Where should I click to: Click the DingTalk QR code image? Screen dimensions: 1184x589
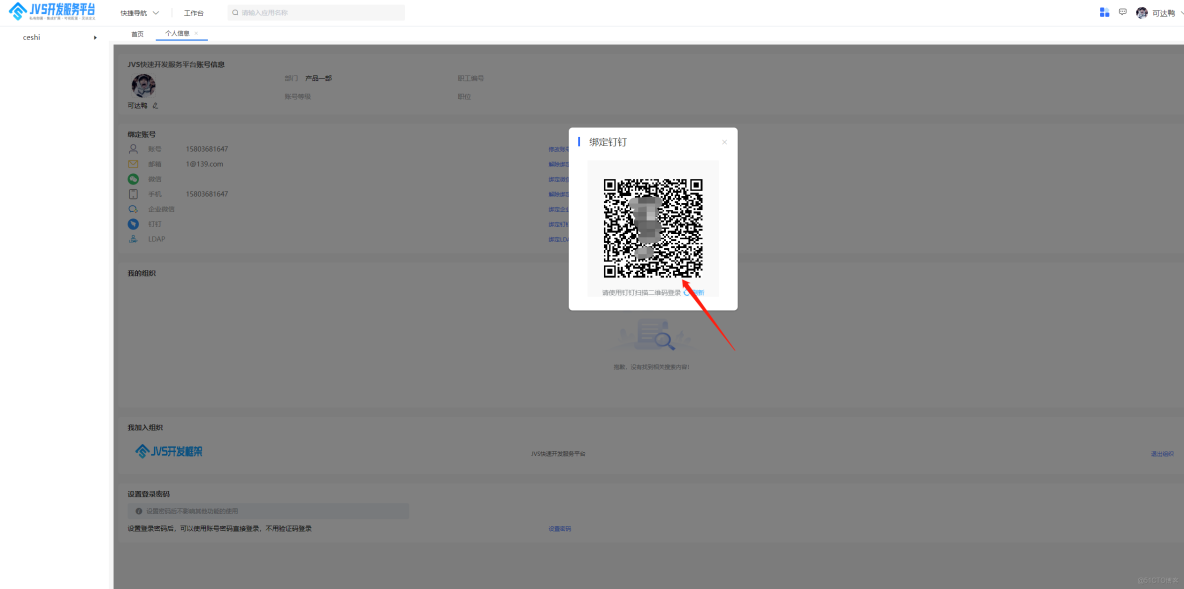(653, 228)
